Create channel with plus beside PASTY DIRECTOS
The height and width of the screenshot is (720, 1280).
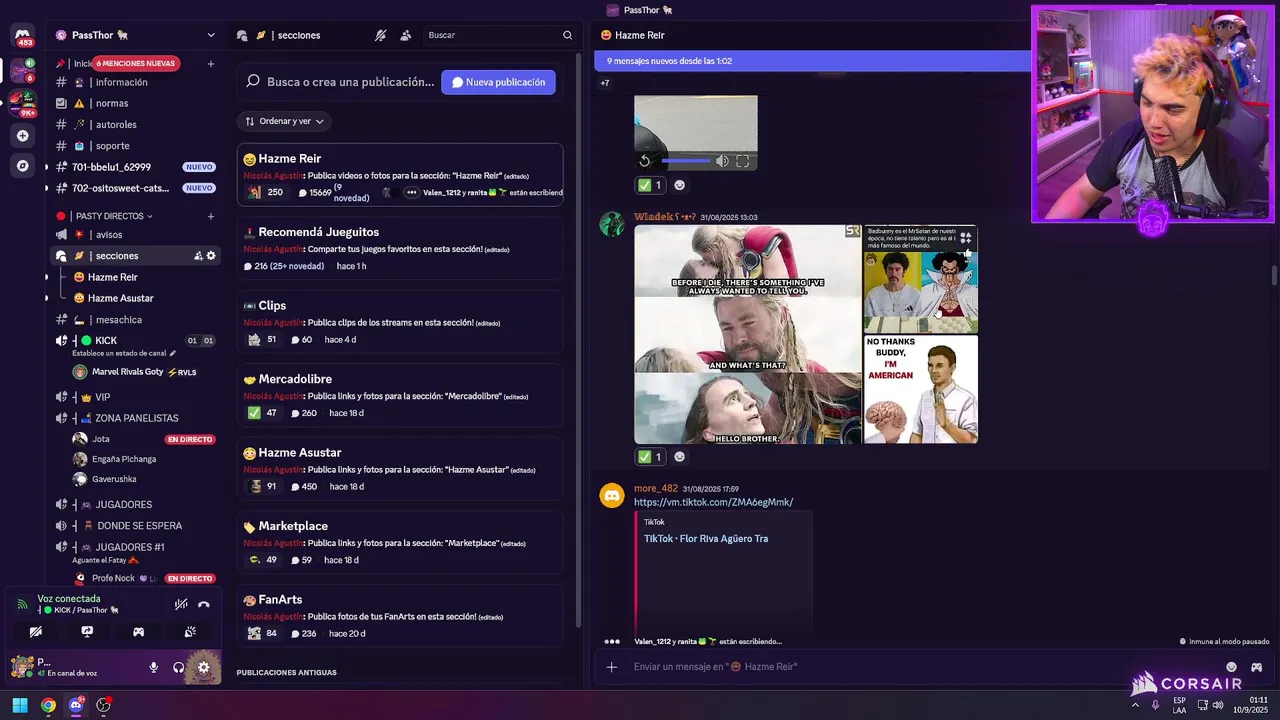click(210, 216)
